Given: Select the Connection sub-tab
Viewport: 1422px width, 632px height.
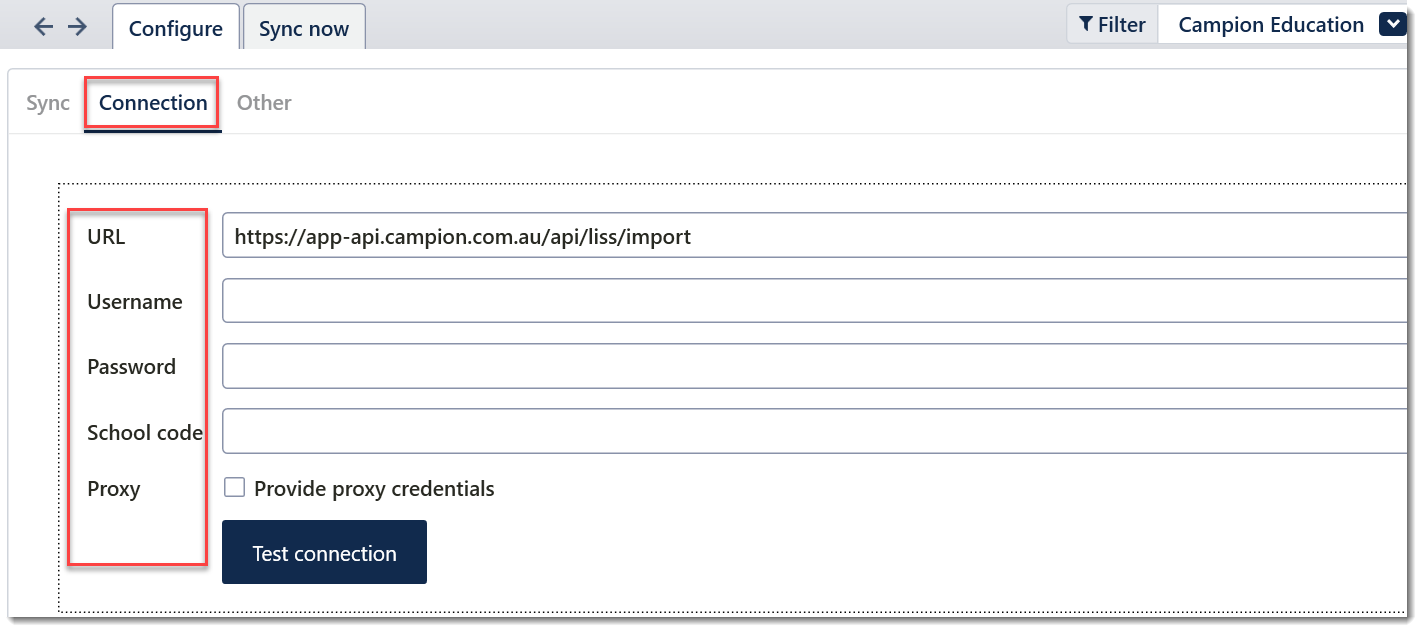Looking at the screenshot, I should 153,103.
